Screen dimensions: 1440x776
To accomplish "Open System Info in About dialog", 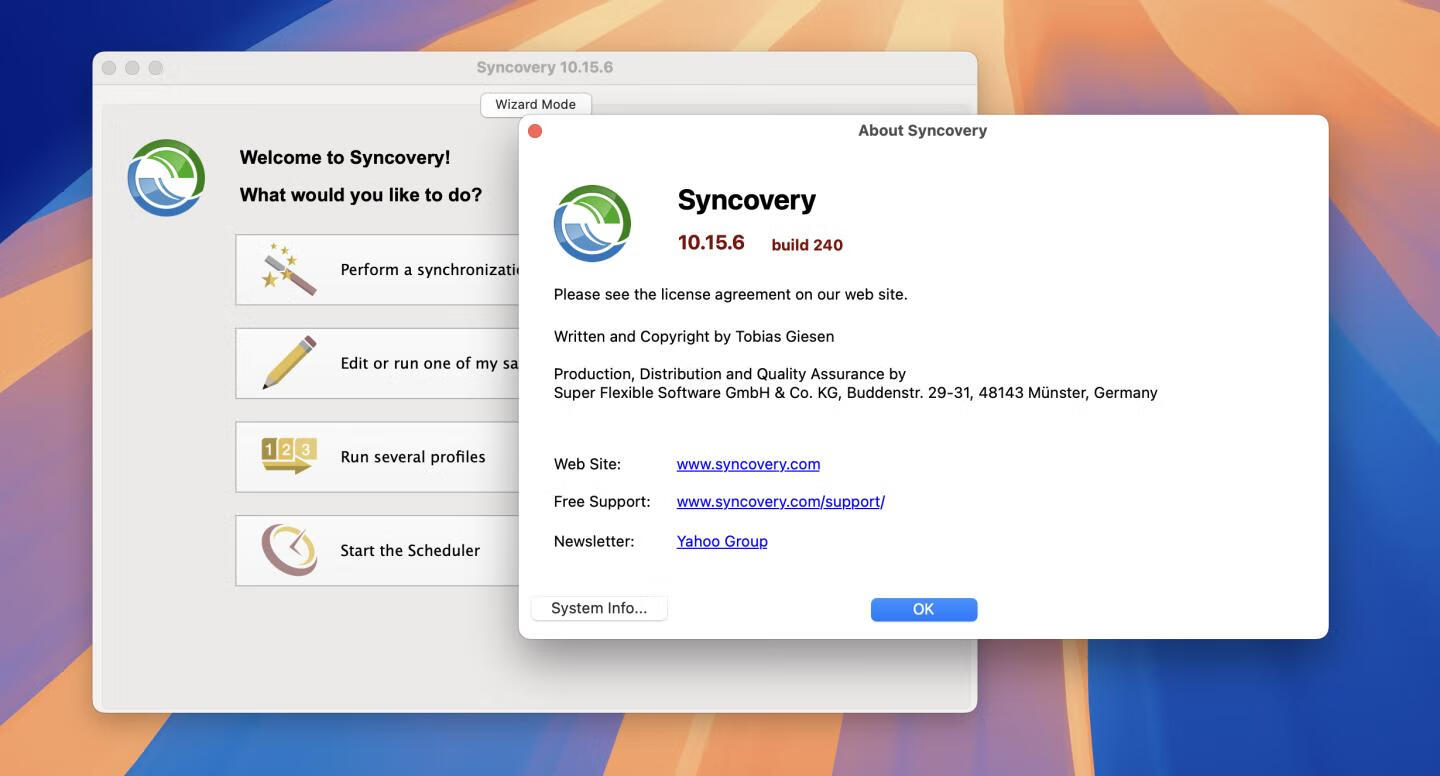I will click(x=599, y=608).
